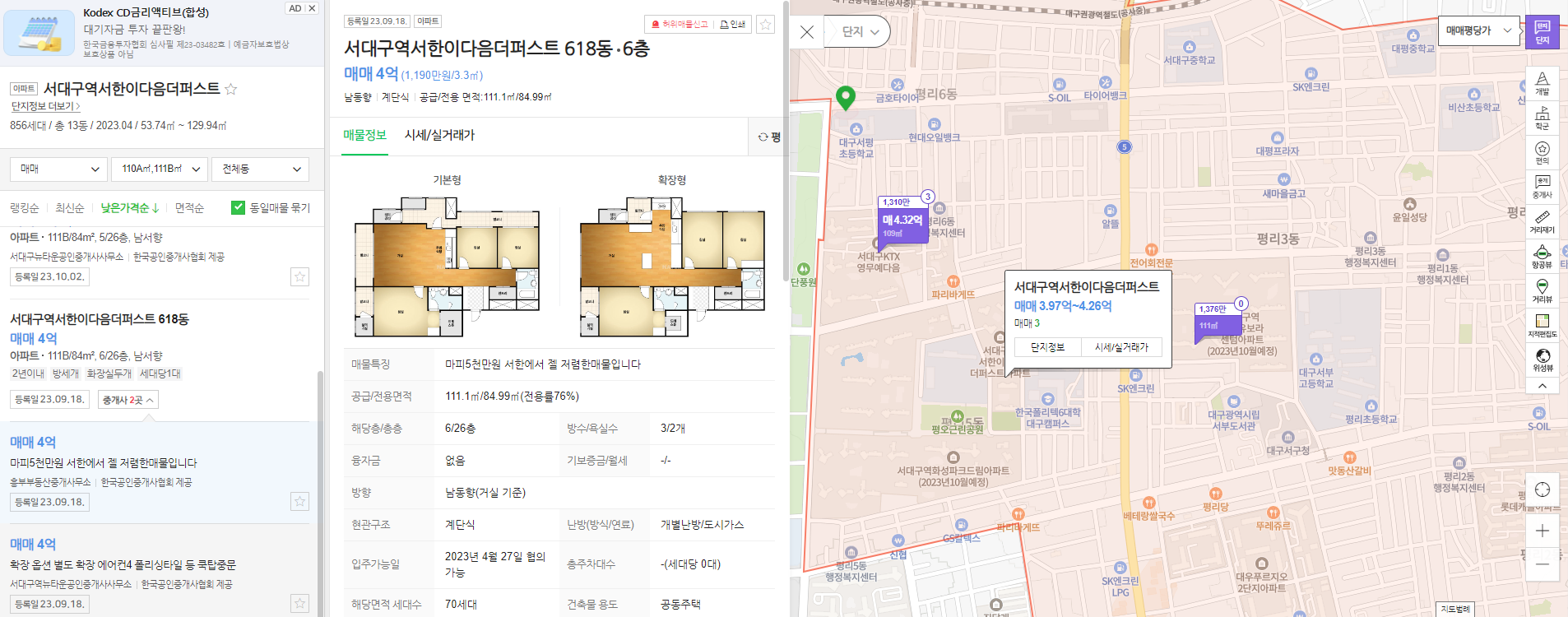Sort listings by 낮은가격순
1568x617 pixels.
[129, 208]
